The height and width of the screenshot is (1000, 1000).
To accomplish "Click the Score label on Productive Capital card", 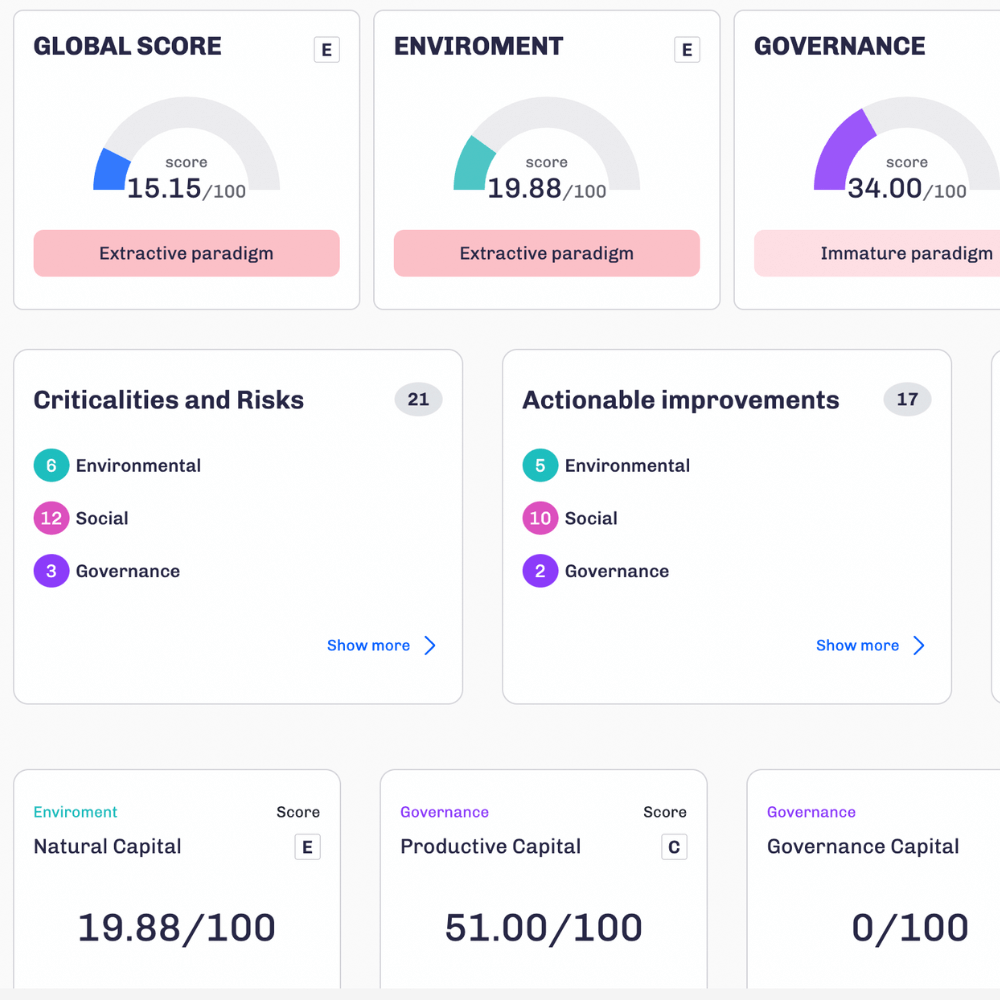I will click(x=665, y=812).
